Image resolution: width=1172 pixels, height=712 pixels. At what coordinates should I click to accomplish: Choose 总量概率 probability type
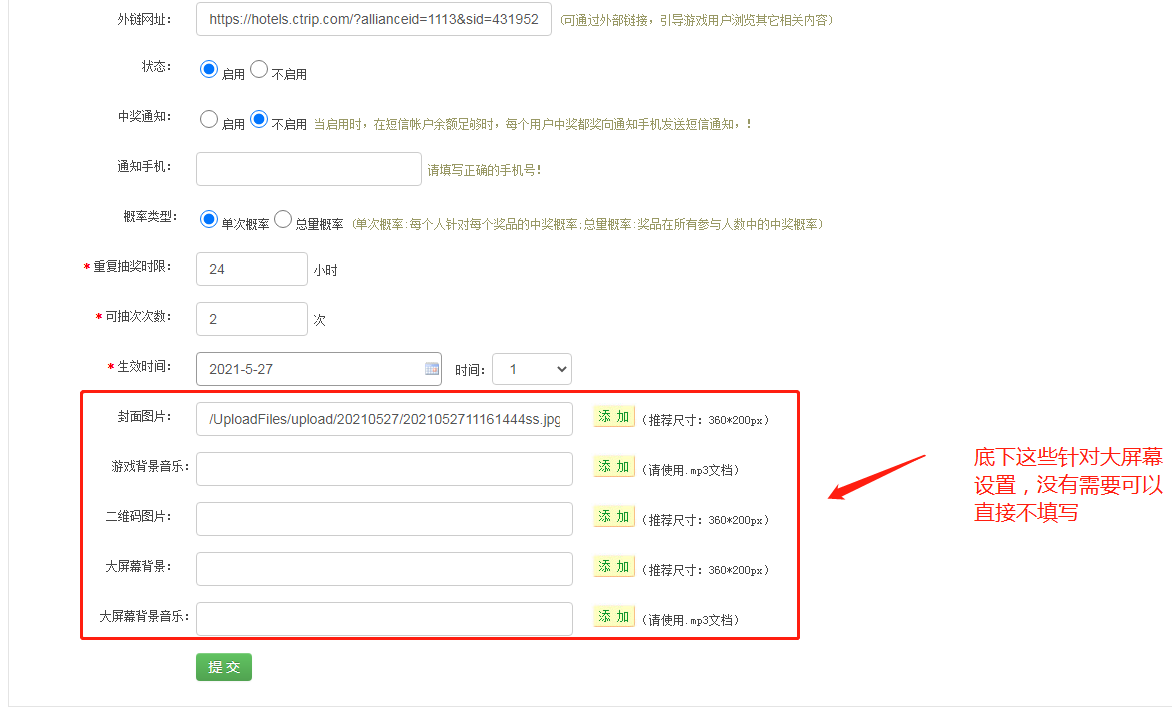pyautogui.click(x=283, y=219)
